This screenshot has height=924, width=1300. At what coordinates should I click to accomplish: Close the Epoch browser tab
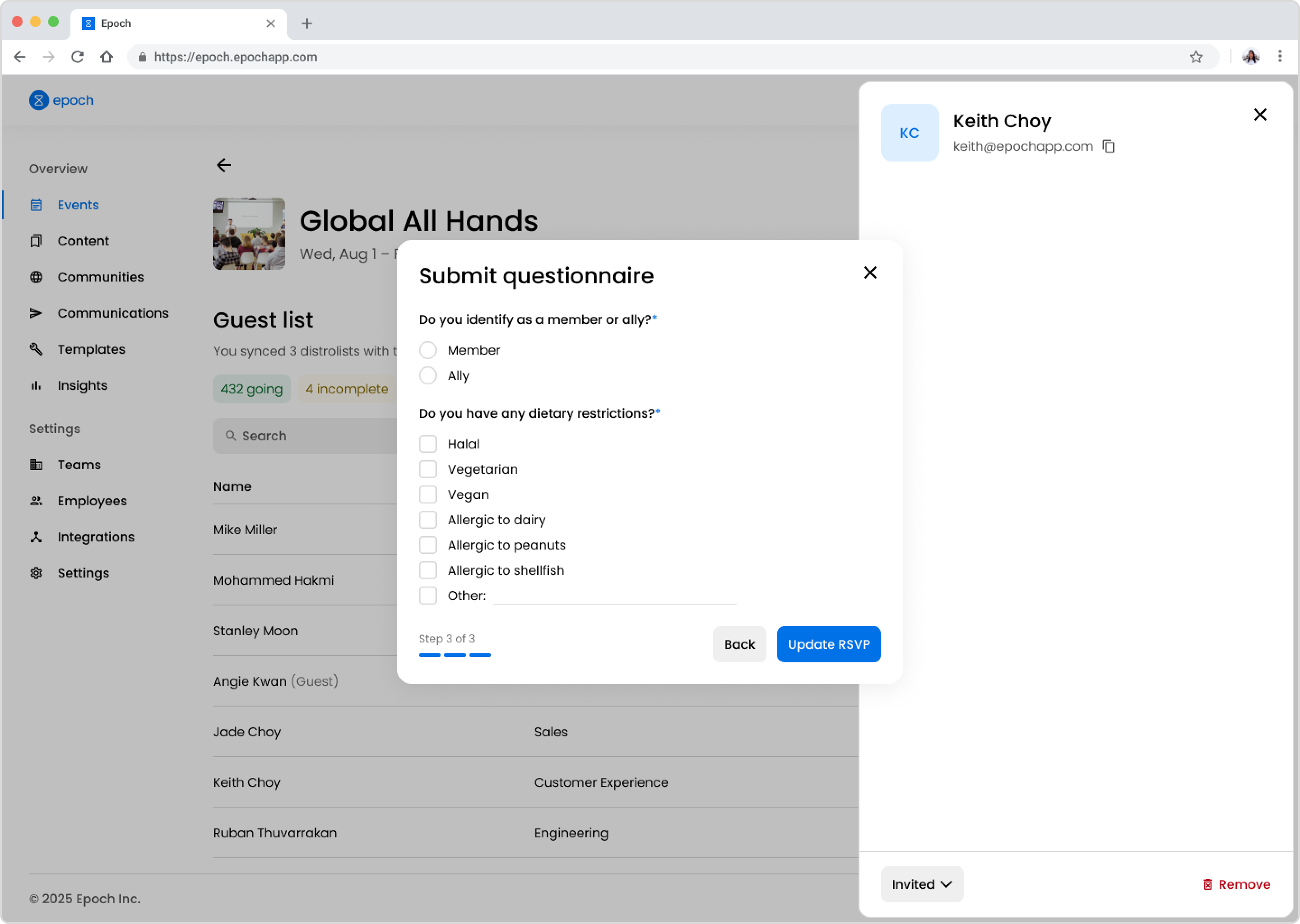click(x=271, y=23)
